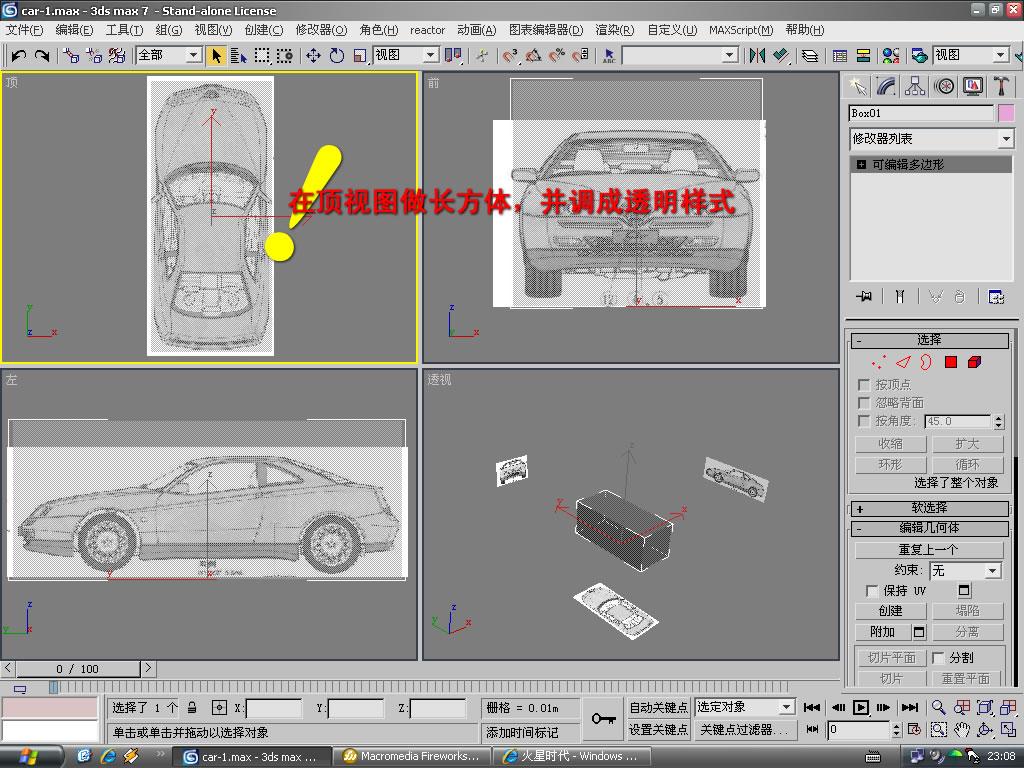Open the 文件(F) menu
The image size is (1024, 768).
pos(24,30)
